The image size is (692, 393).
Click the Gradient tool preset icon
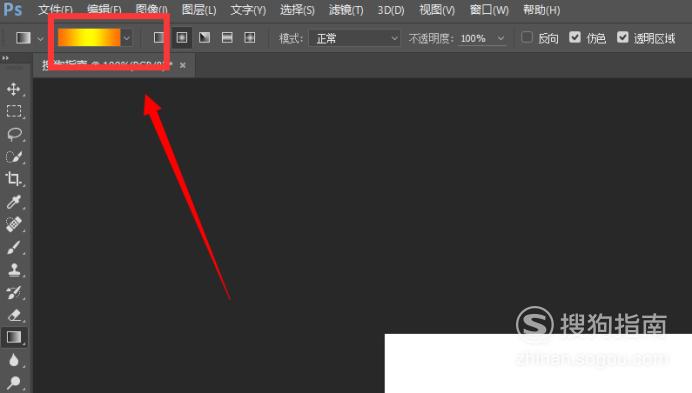[x=23, y=38]
